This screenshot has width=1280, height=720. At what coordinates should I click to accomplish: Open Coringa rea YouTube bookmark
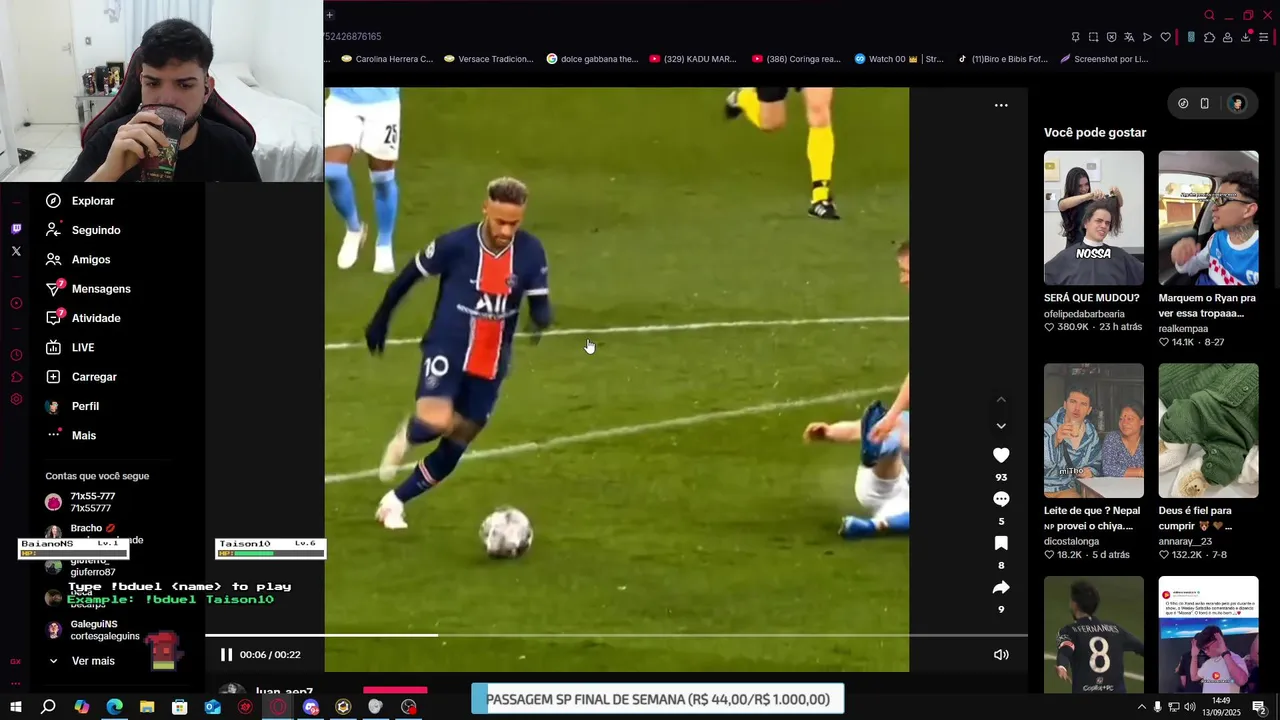pos(796,59)
